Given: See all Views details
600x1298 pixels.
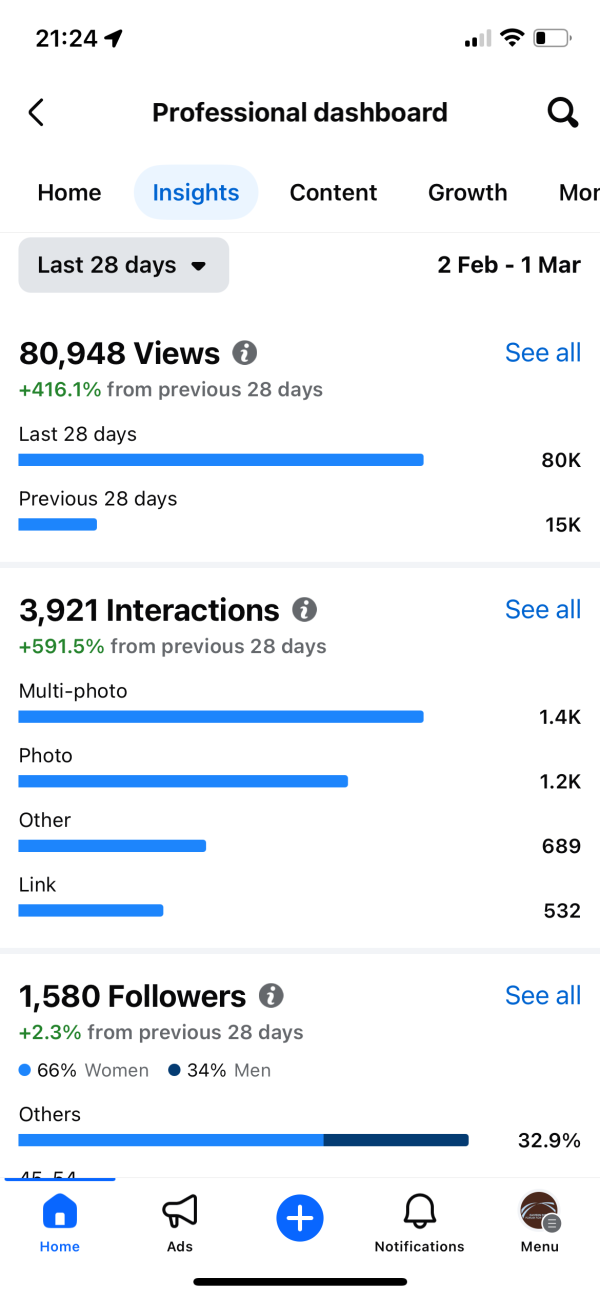Looking at the screenshot, I should [543, 352].
